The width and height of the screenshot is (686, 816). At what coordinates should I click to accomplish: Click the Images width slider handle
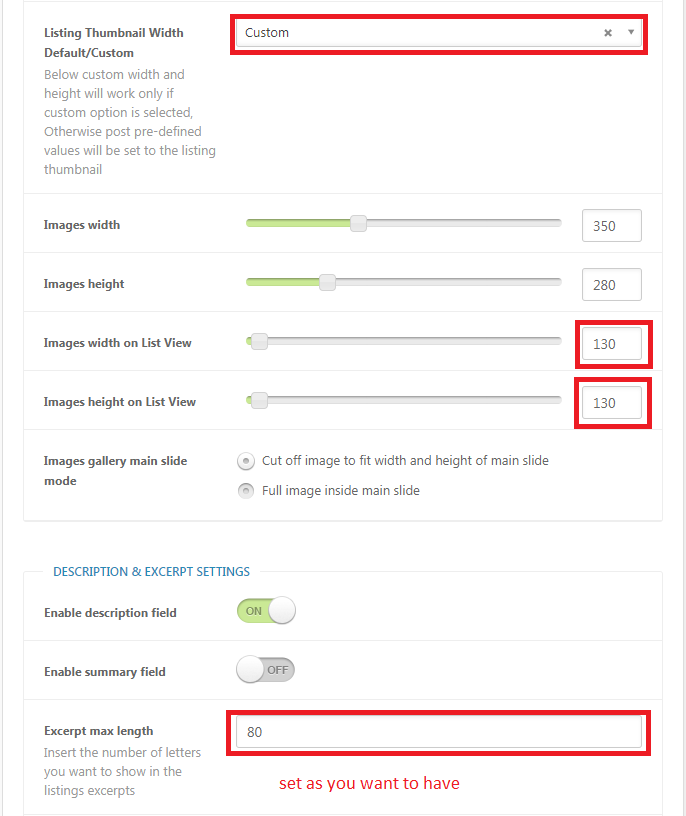[x=358, y=224]
